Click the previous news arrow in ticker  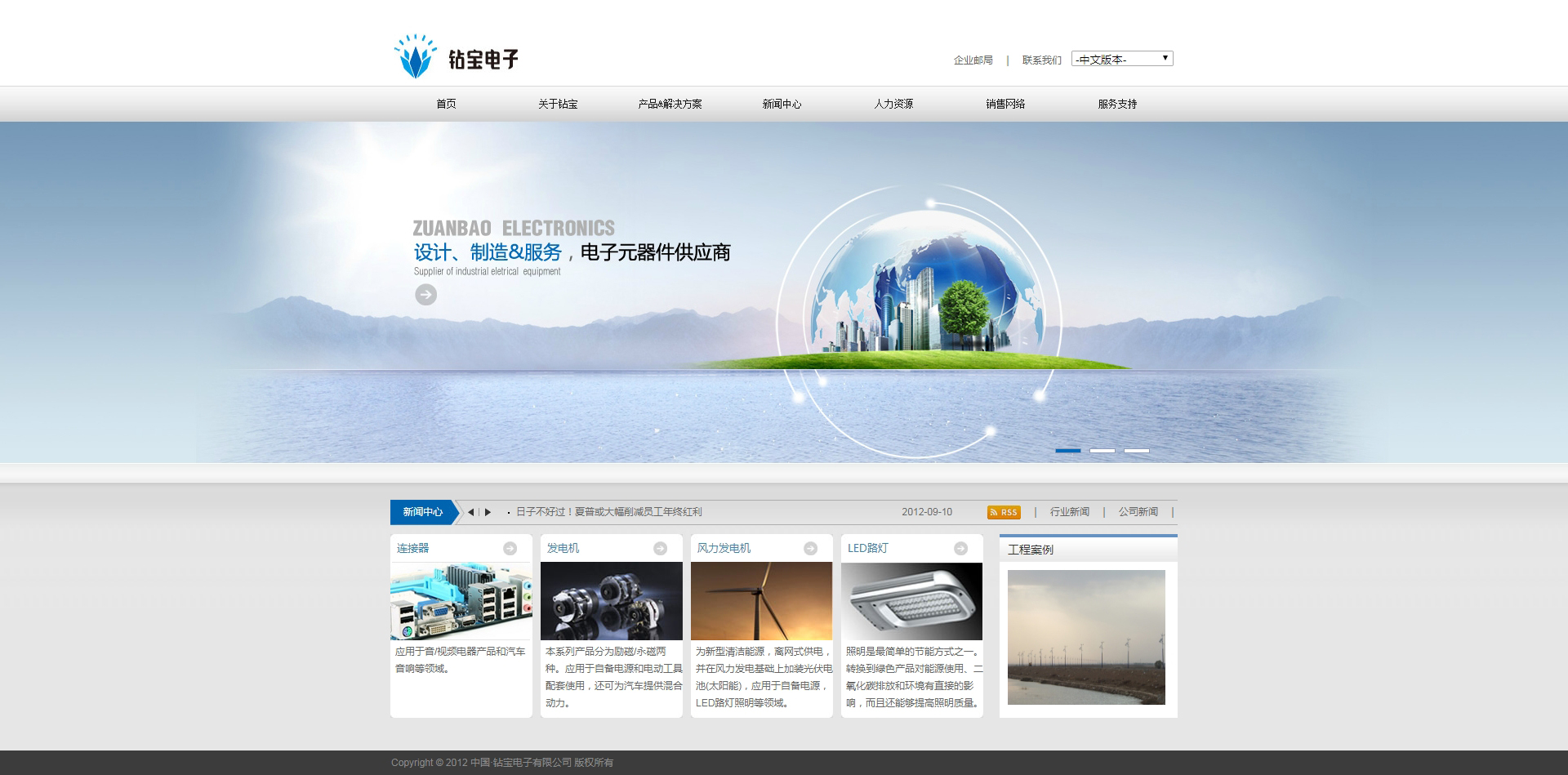click(x=470, y=512)
